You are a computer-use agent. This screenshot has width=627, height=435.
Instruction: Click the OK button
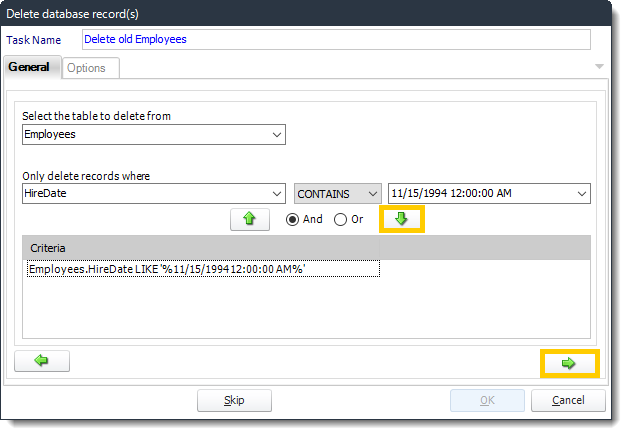tap(487, 400)
